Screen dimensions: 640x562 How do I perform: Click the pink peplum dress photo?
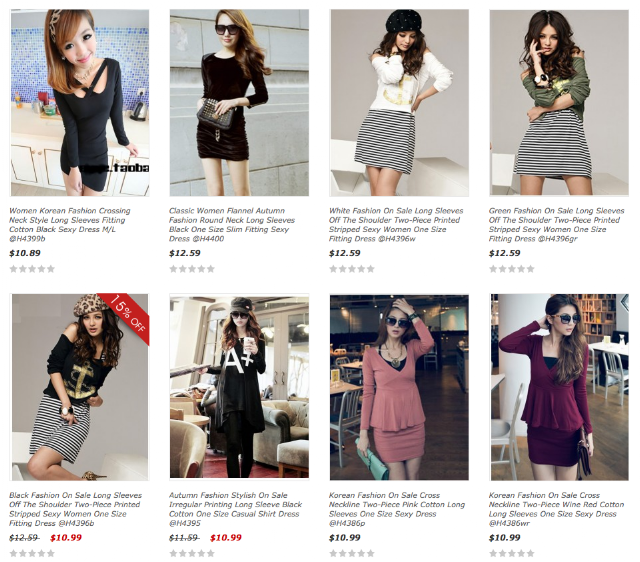399,387
